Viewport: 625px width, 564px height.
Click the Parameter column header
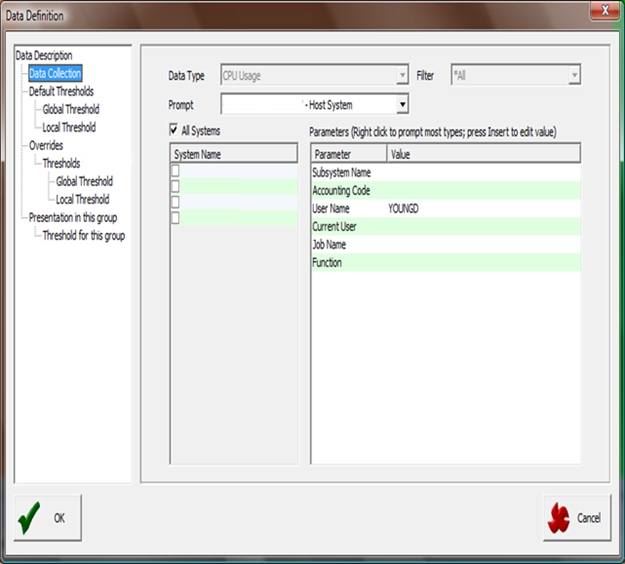[334, 155]
